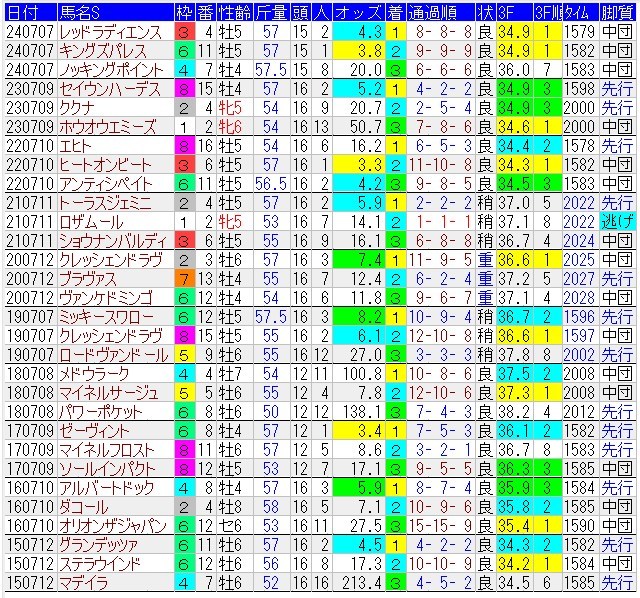Click the 脚質 column header
Screen dimensions: 640x598
(x=617, y=13)
